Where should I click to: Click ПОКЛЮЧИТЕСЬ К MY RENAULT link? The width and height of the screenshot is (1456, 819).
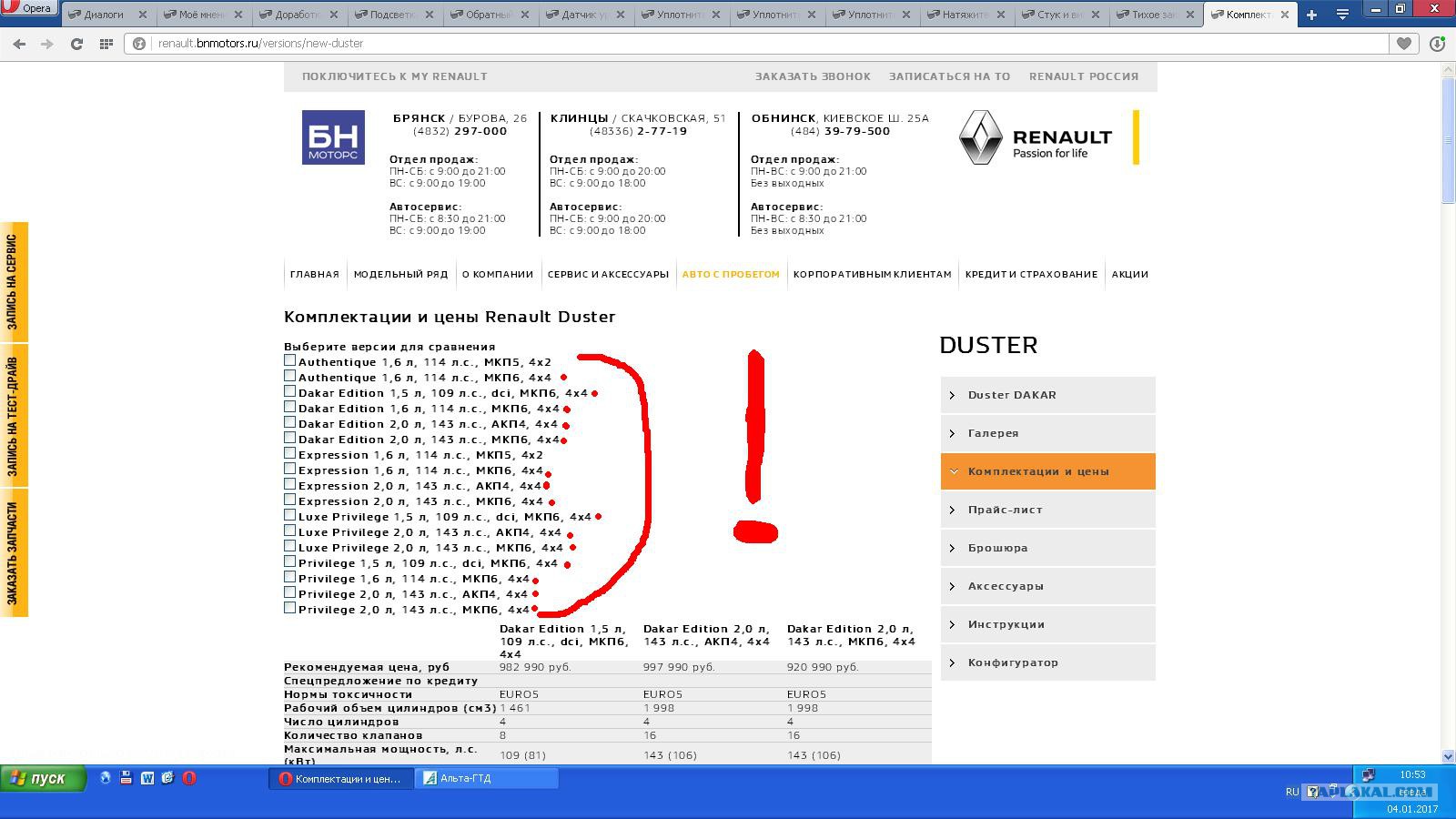click(395, 76)
